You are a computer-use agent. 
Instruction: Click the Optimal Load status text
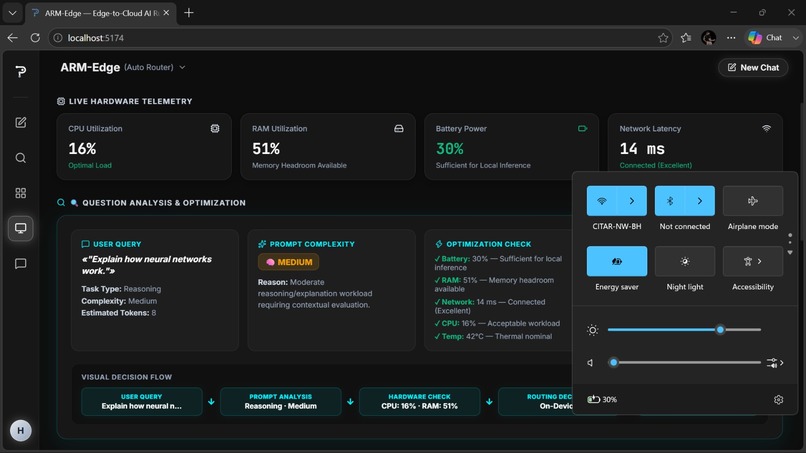click(90, 165)
